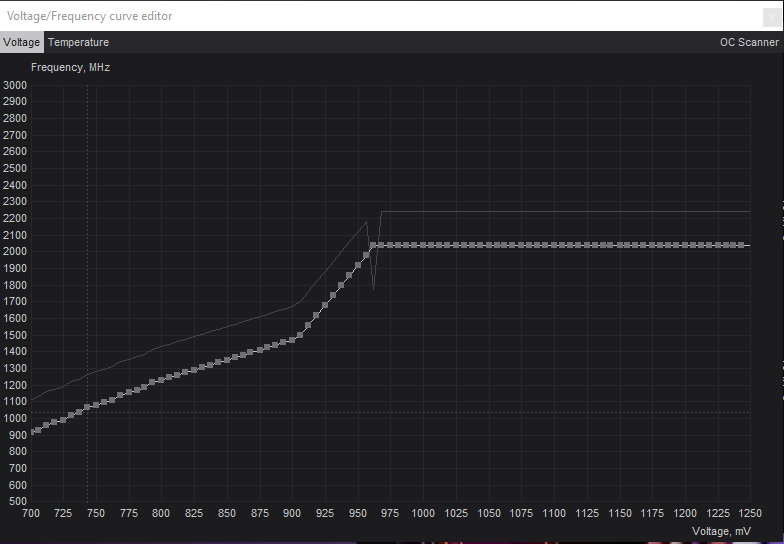This screenshot has height=544, width=784.
Task: Select the curve point at 825 mV
Action: coord(194,370)
